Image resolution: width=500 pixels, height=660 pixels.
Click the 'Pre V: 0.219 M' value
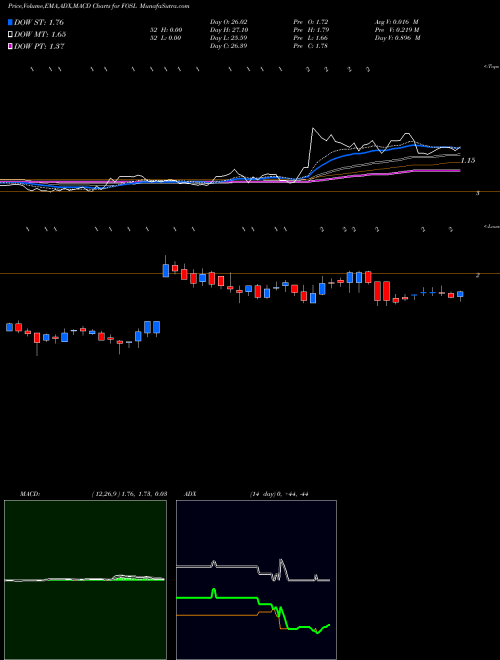(x=396, y=30)
